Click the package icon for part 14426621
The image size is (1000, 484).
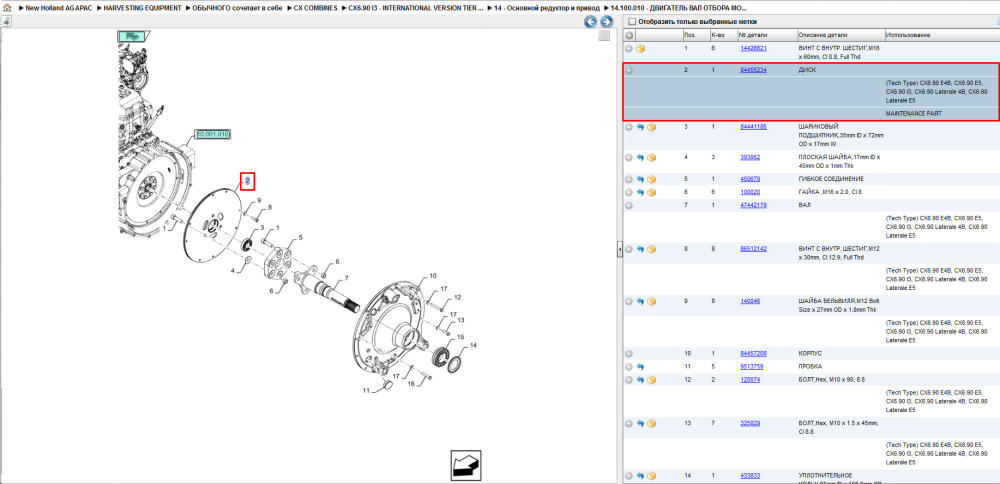pos(641,48)
